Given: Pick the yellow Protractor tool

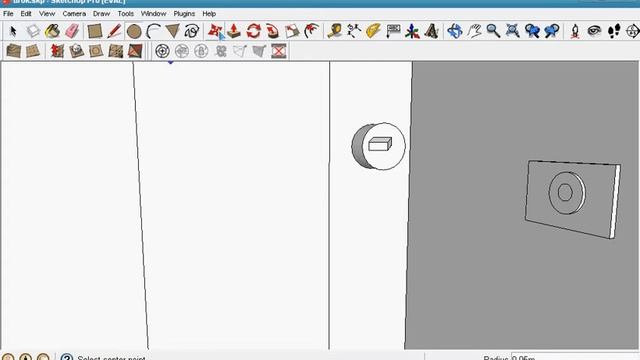Looking at the screenshot, I should [x=373, y=31].
